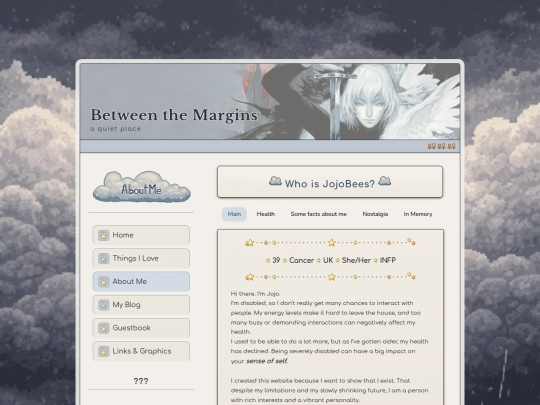
Task: Click the 'INFP' personality text
Action: (388, 260)
